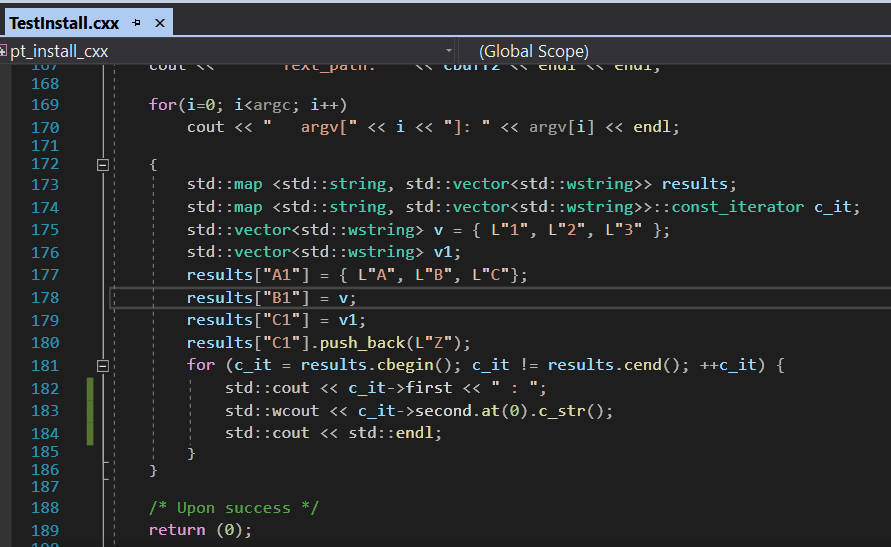This screenshot has width=891, height=547.
Task: Switch to the TestInstall.cxx tab
Action: 65,21
